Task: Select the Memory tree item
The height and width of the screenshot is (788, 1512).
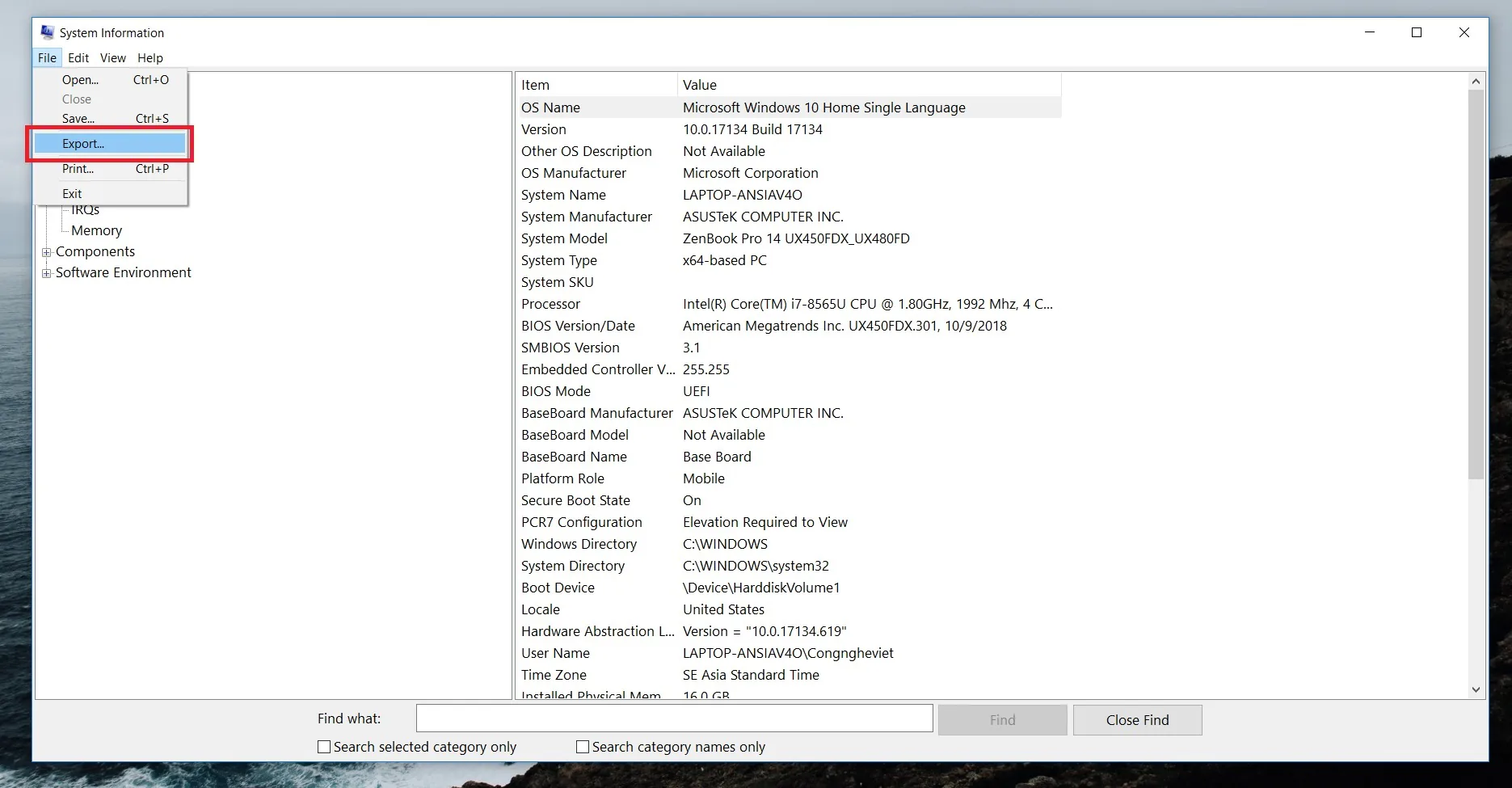Action: [x=97, y=231]
